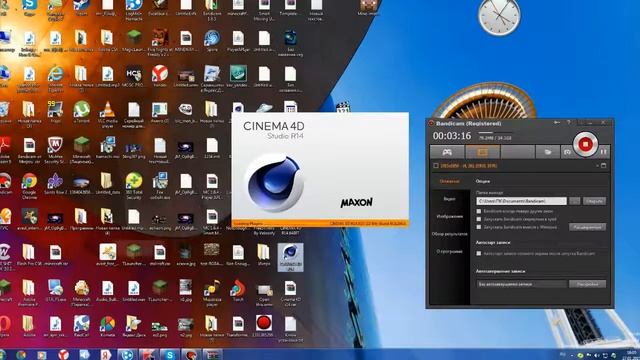
Task: Select the Saints Row desktop shortcut
Action: (x=55, y=184)
